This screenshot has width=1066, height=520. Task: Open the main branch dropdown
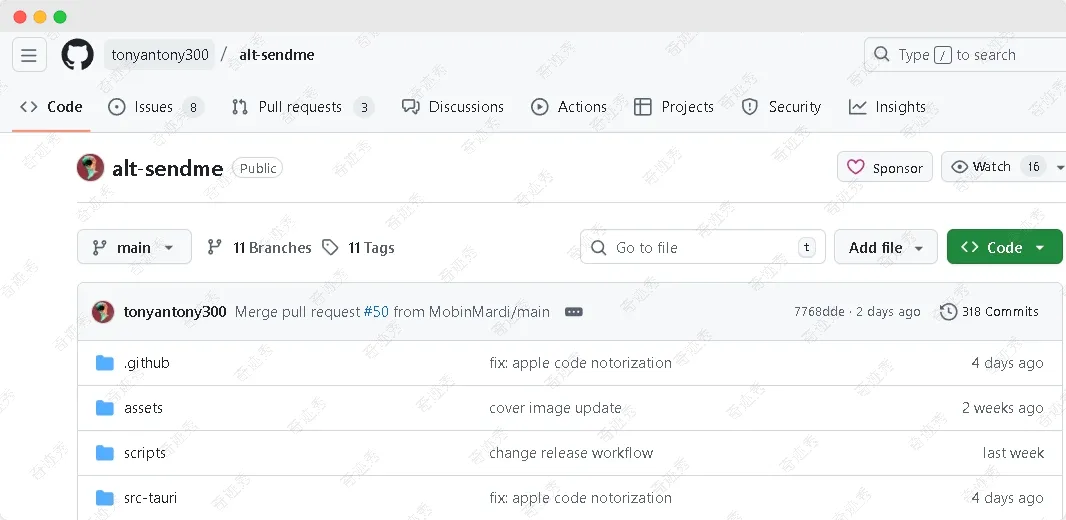(x=134, y=247)
